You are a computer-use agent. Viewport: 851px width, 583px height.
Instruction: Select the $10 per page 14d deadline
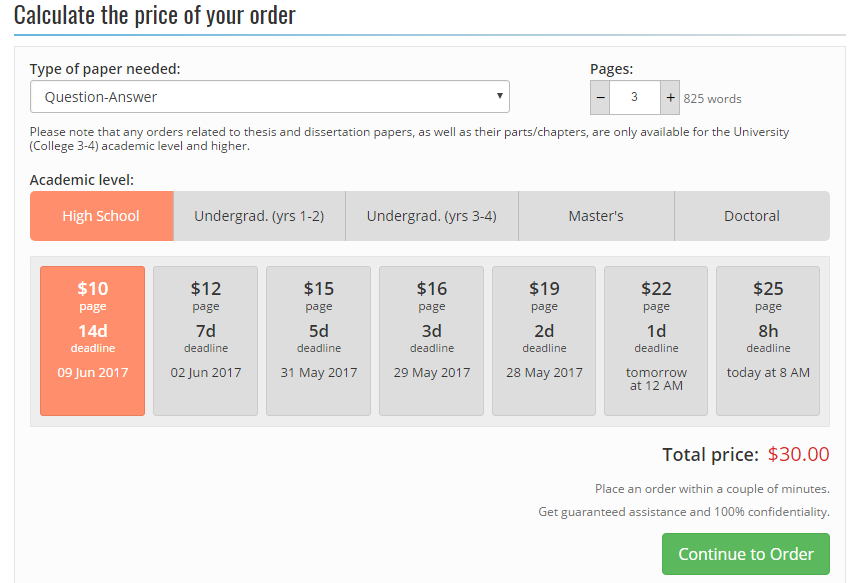[92, 340]
